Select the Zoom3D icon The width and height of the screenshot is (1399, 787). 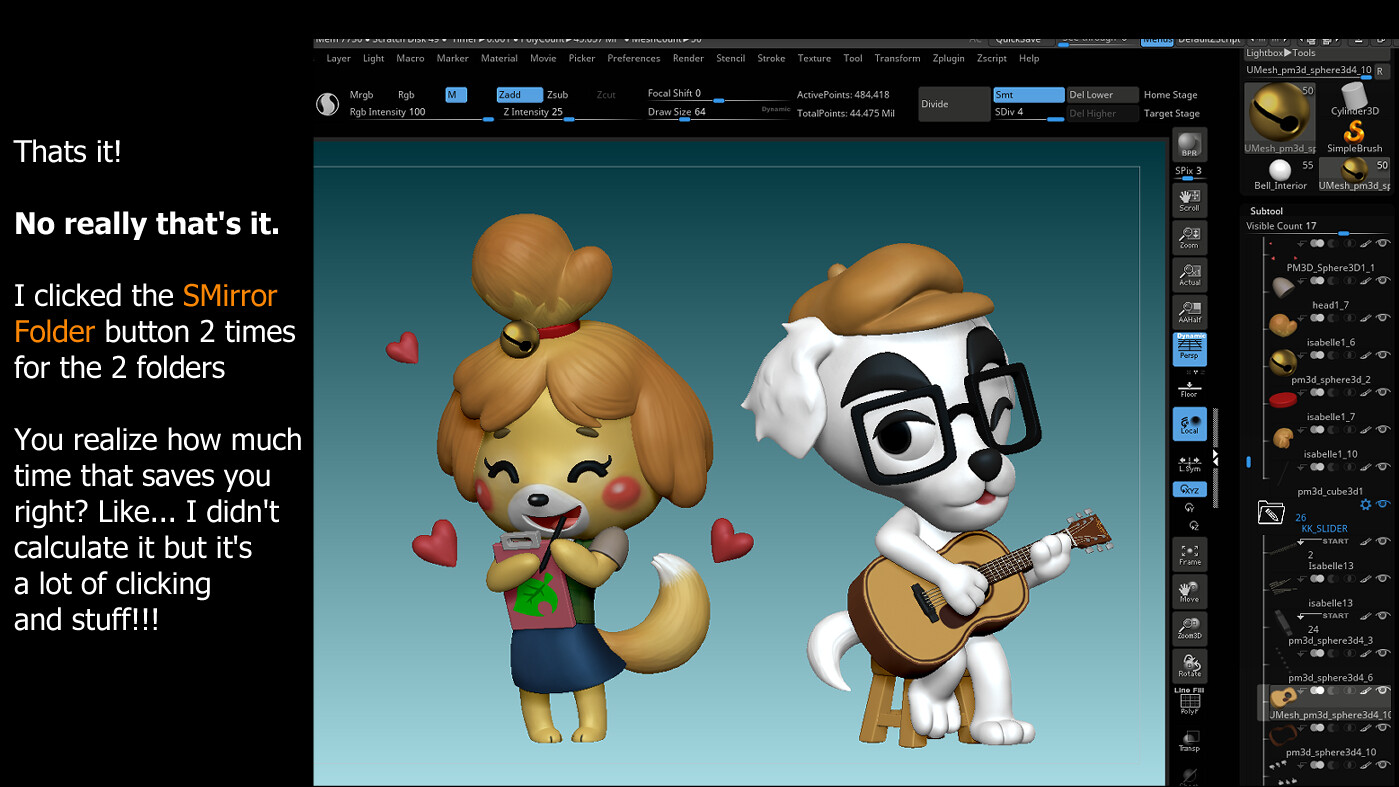pos(1189,629)
